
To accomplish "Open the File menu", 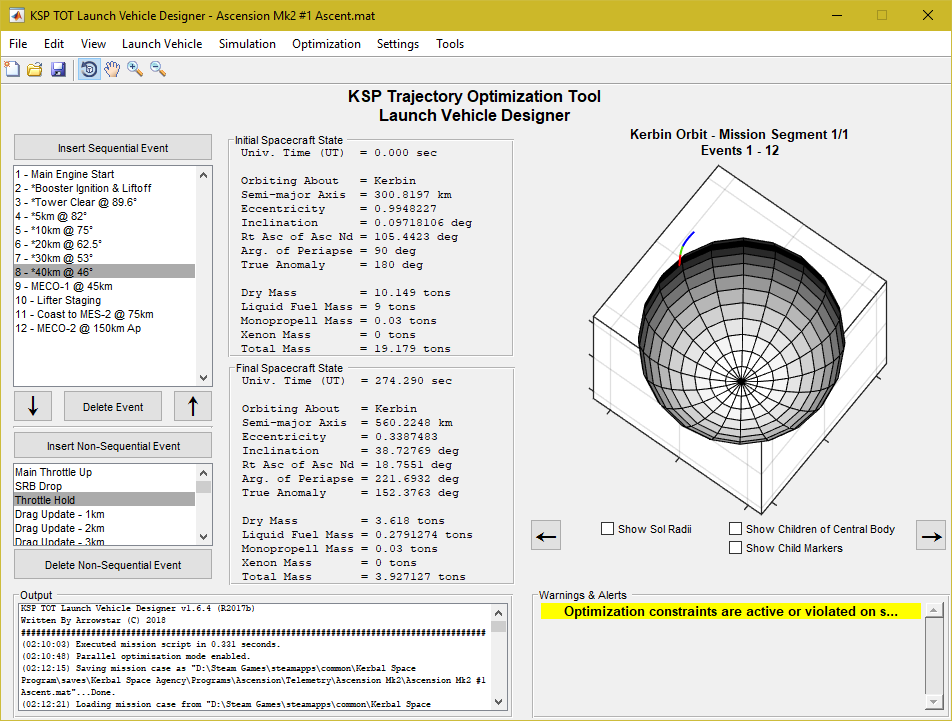I will click(18, 44).
